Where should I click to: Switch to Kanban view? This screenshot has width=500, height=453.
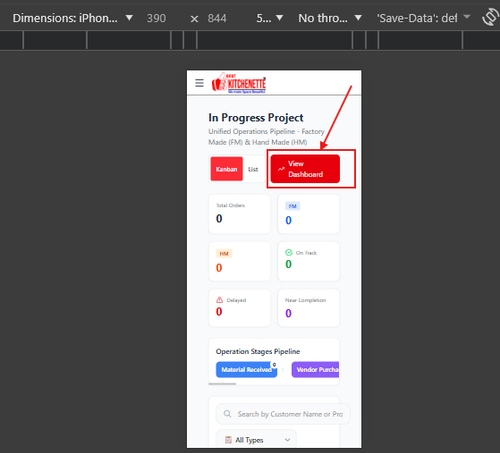226,169
